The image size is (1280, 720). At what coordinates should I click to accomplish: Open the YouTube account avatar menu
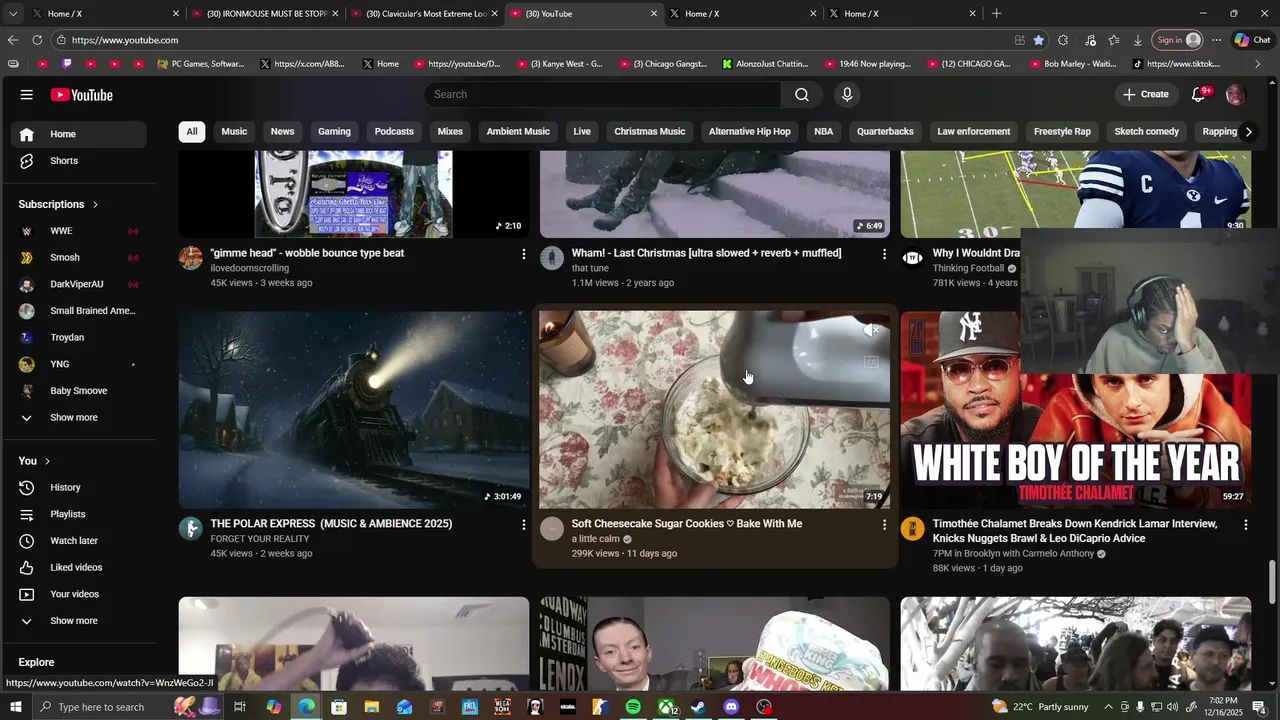1235,94
